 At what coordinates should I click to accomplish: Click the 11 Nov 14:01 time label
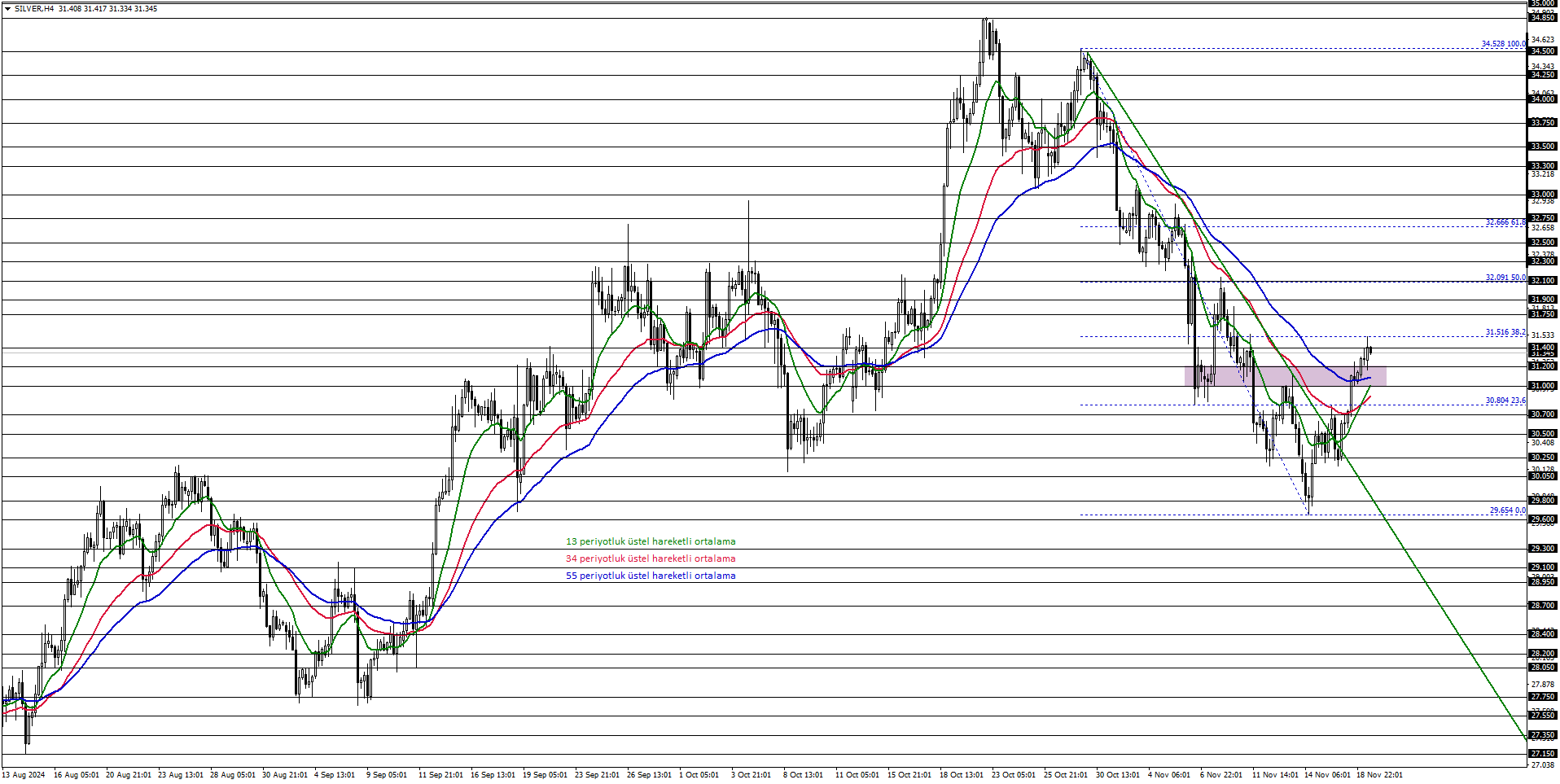click(x=1275, y=775)
